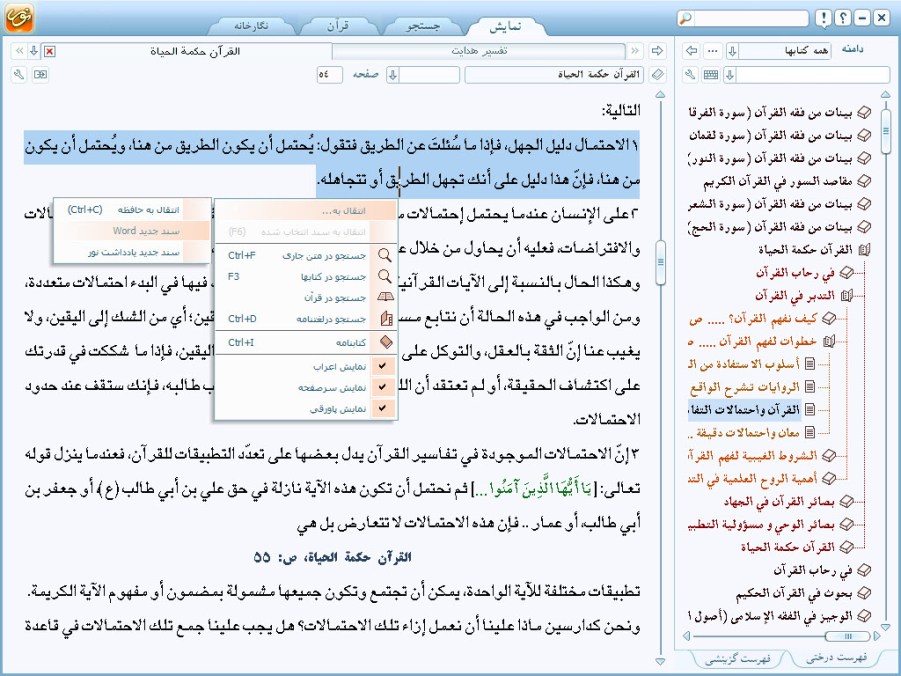901x676 pixels.
Task: Click the three-dots button beside the scope selector
Action: click(713, 51)
